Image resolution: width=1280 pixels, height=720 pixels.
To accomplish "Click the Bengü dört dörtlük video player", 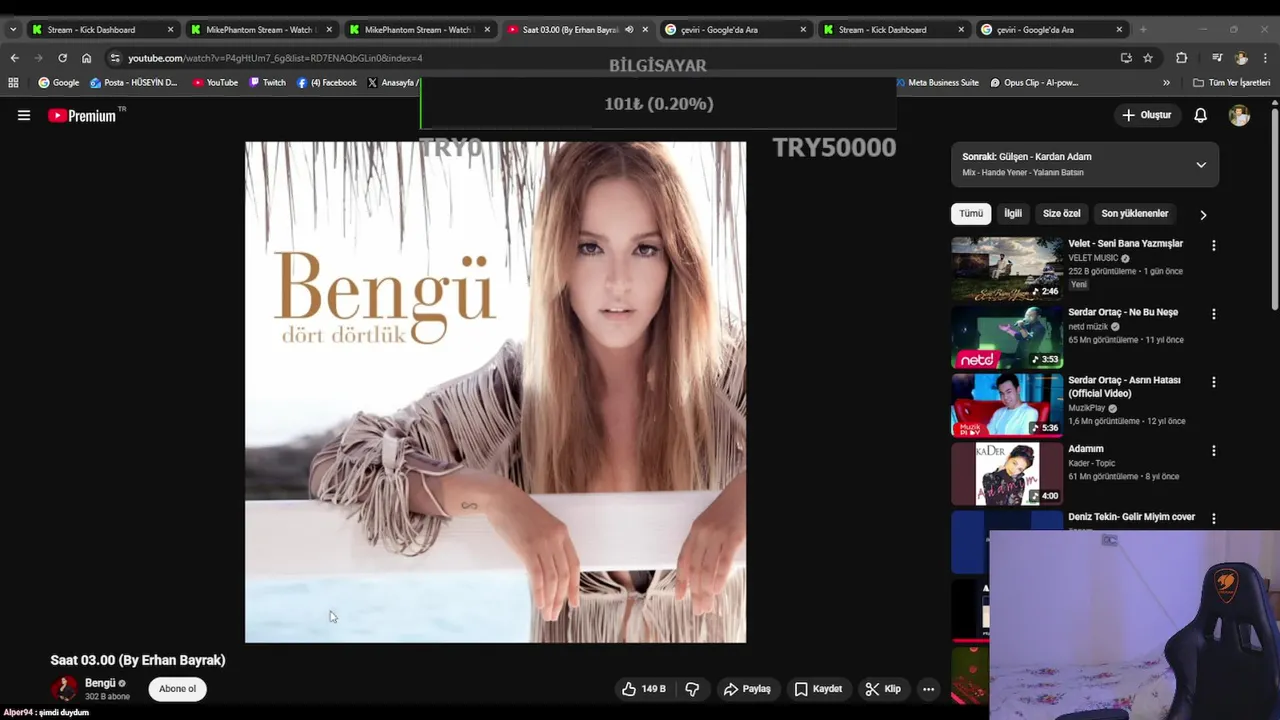I will 495,392.
